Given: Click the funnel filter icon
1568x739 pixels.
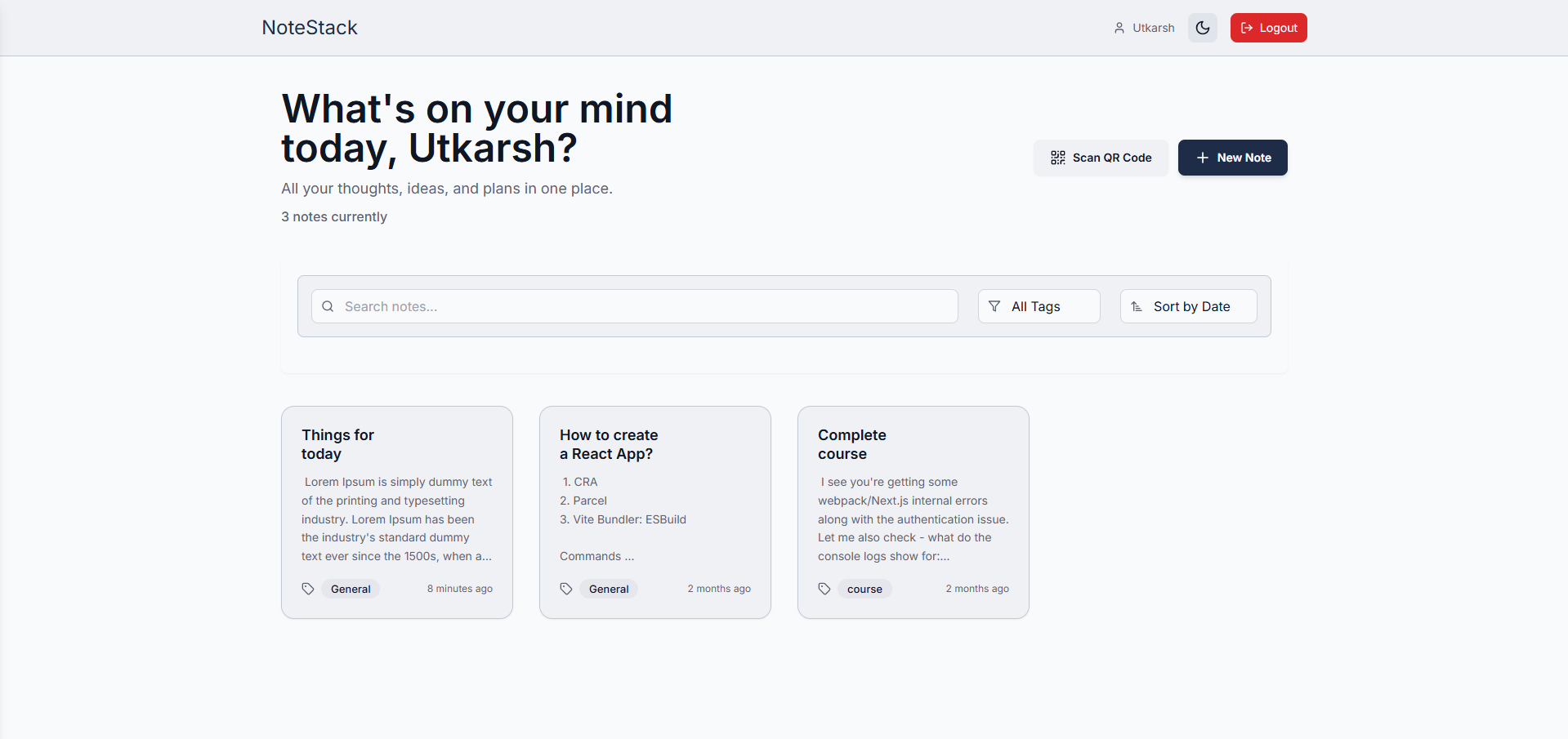Looking at the screenshot, I should [x=994, y=306].
